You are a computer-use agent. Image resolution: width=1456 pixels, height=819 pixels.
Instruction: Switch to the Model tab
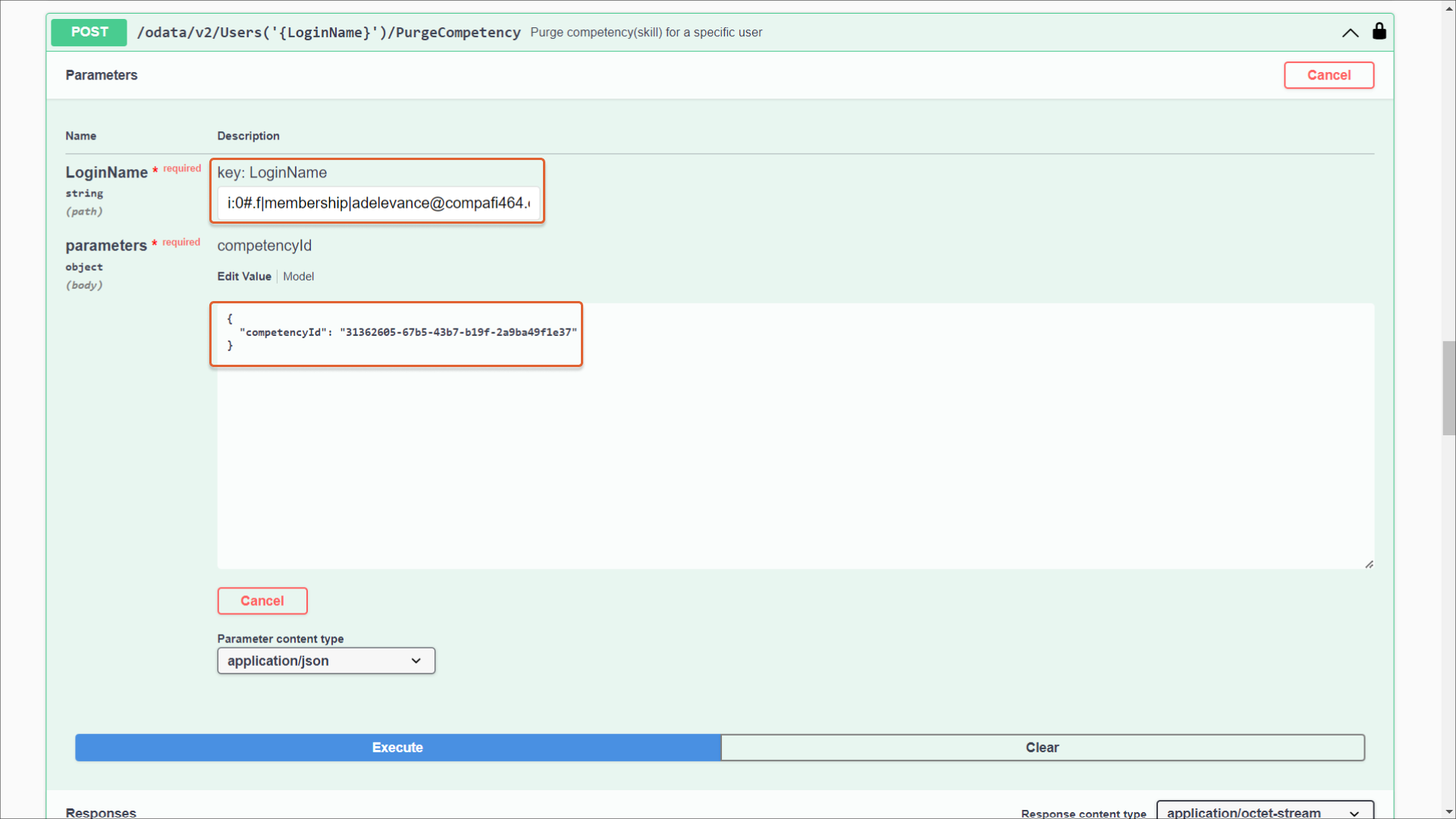[298, 277]
